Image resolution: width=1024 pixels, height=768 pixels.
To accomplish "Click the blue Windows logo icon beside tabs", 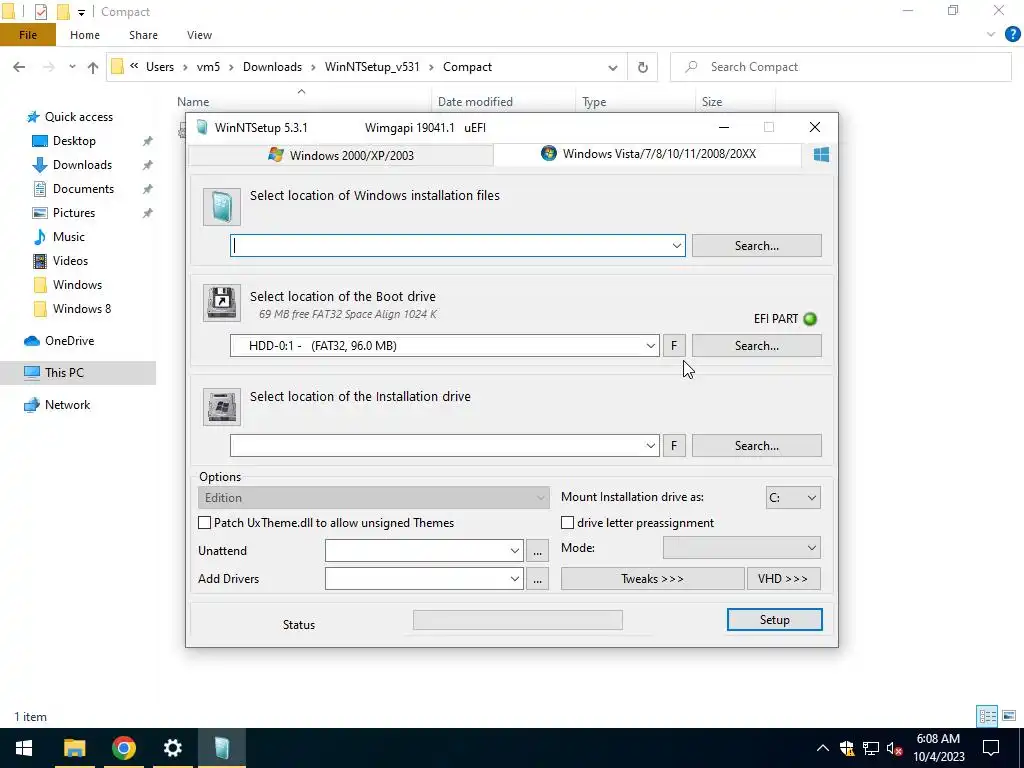I will tap(822, 155).
